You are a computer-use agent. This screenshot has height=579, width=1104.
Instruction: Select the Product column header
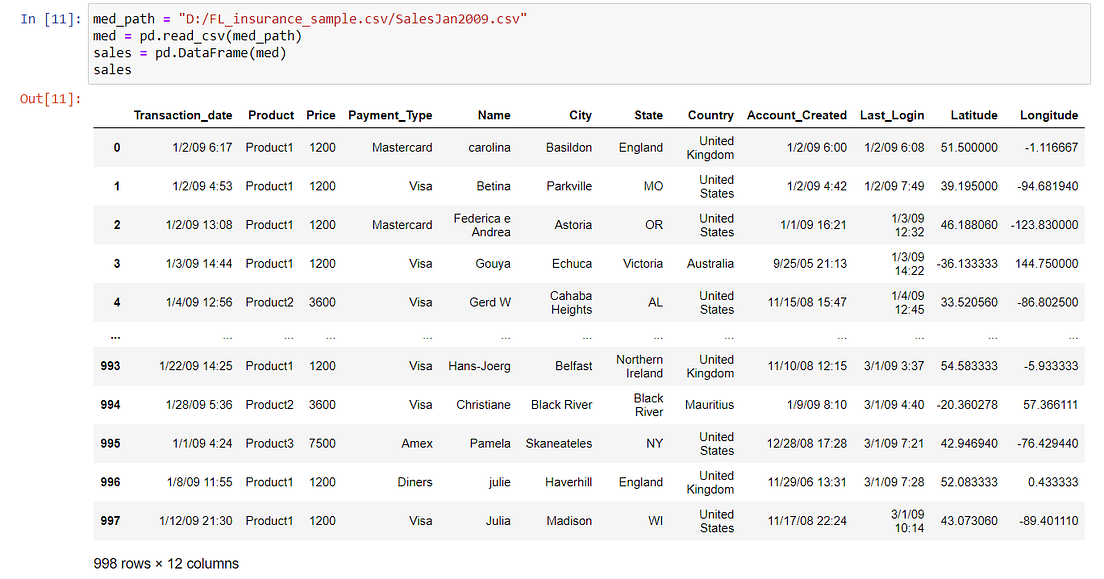pyautogui.click(x=270, y=115)
